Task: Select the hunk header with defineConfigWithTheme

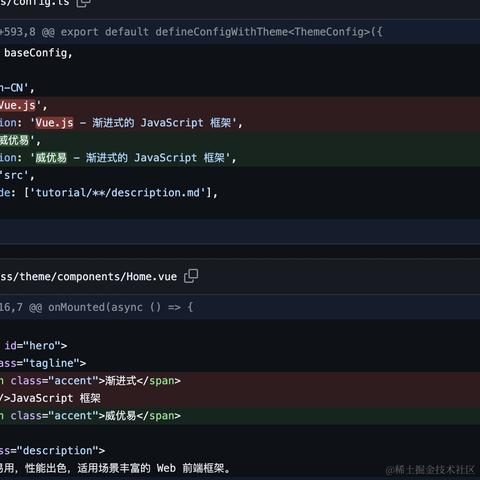Action: pos(240,32)
